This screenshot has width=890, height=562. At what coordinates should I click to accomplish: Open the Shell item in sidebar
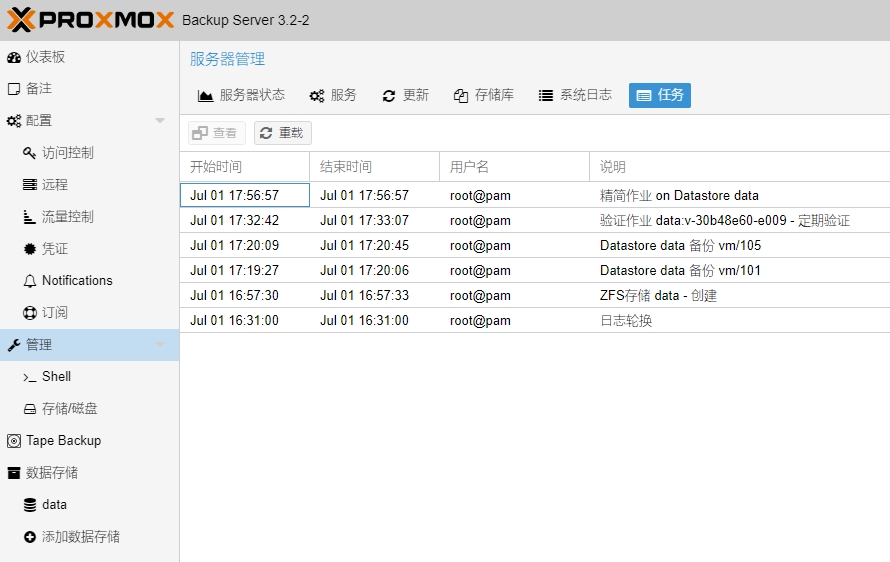56,377
